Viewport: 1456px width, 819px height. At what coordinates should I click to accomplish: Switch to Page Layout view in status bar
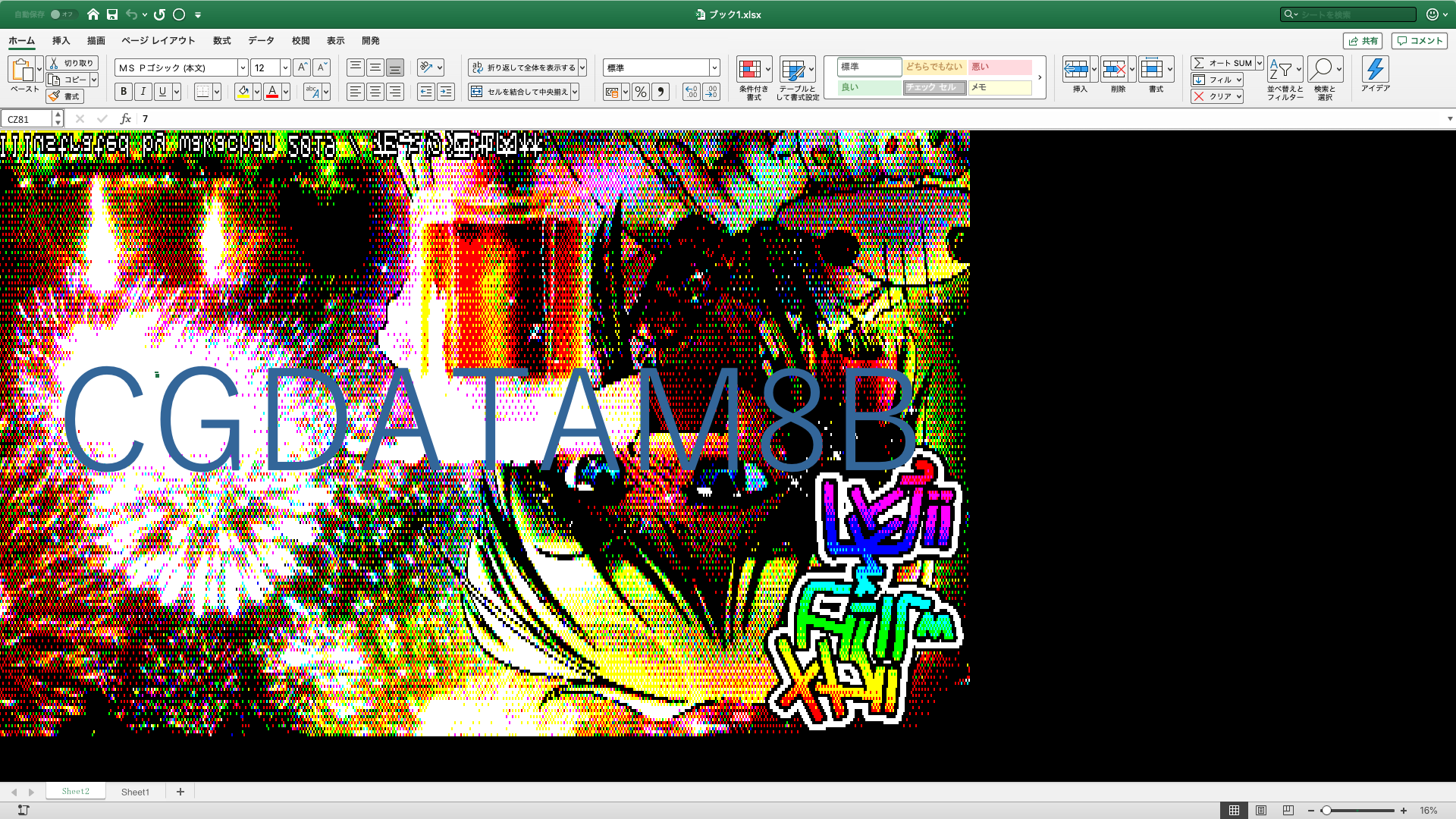coord(1261,810)
